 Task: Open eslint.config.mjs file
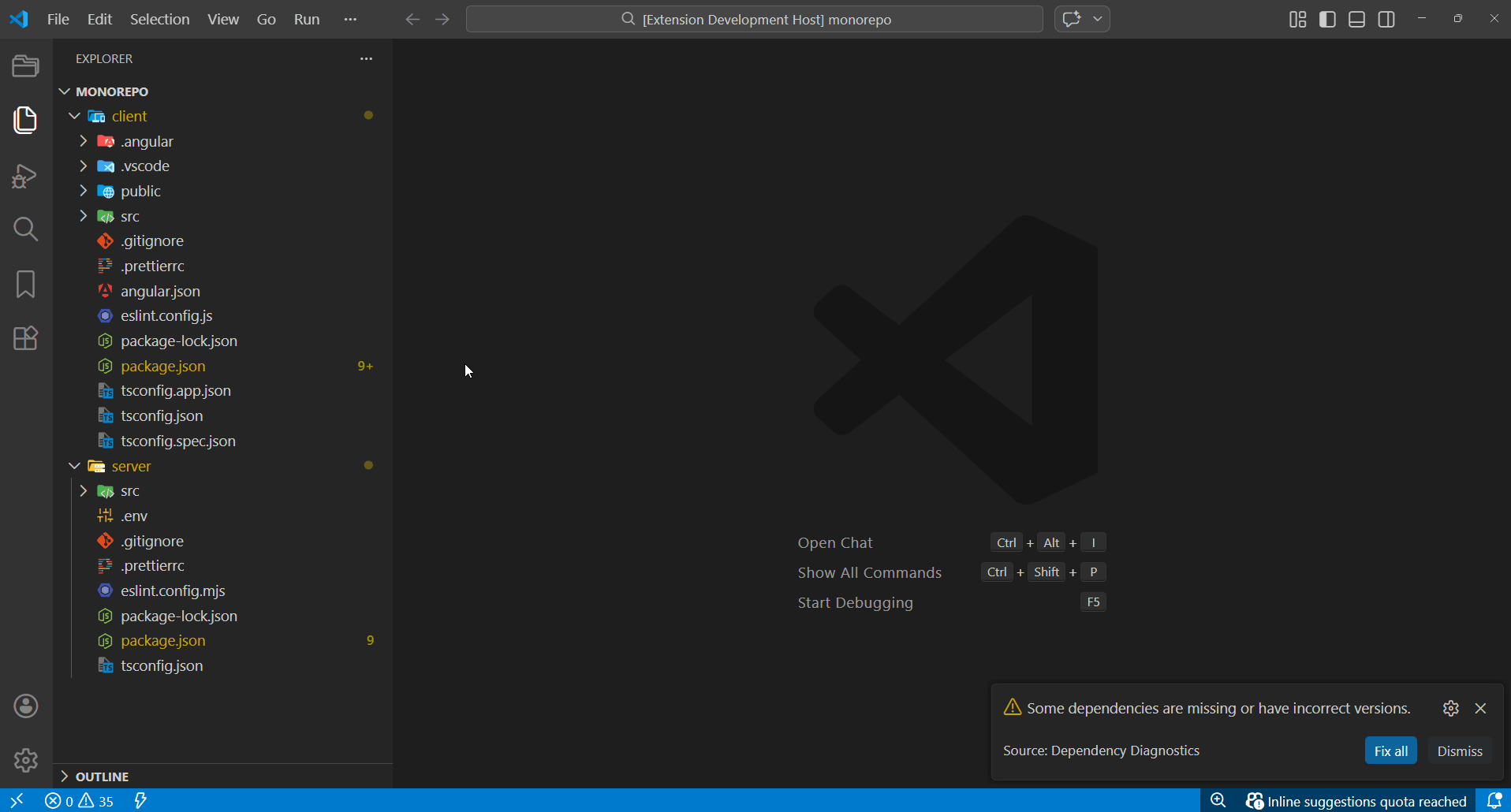coord(173,590)
